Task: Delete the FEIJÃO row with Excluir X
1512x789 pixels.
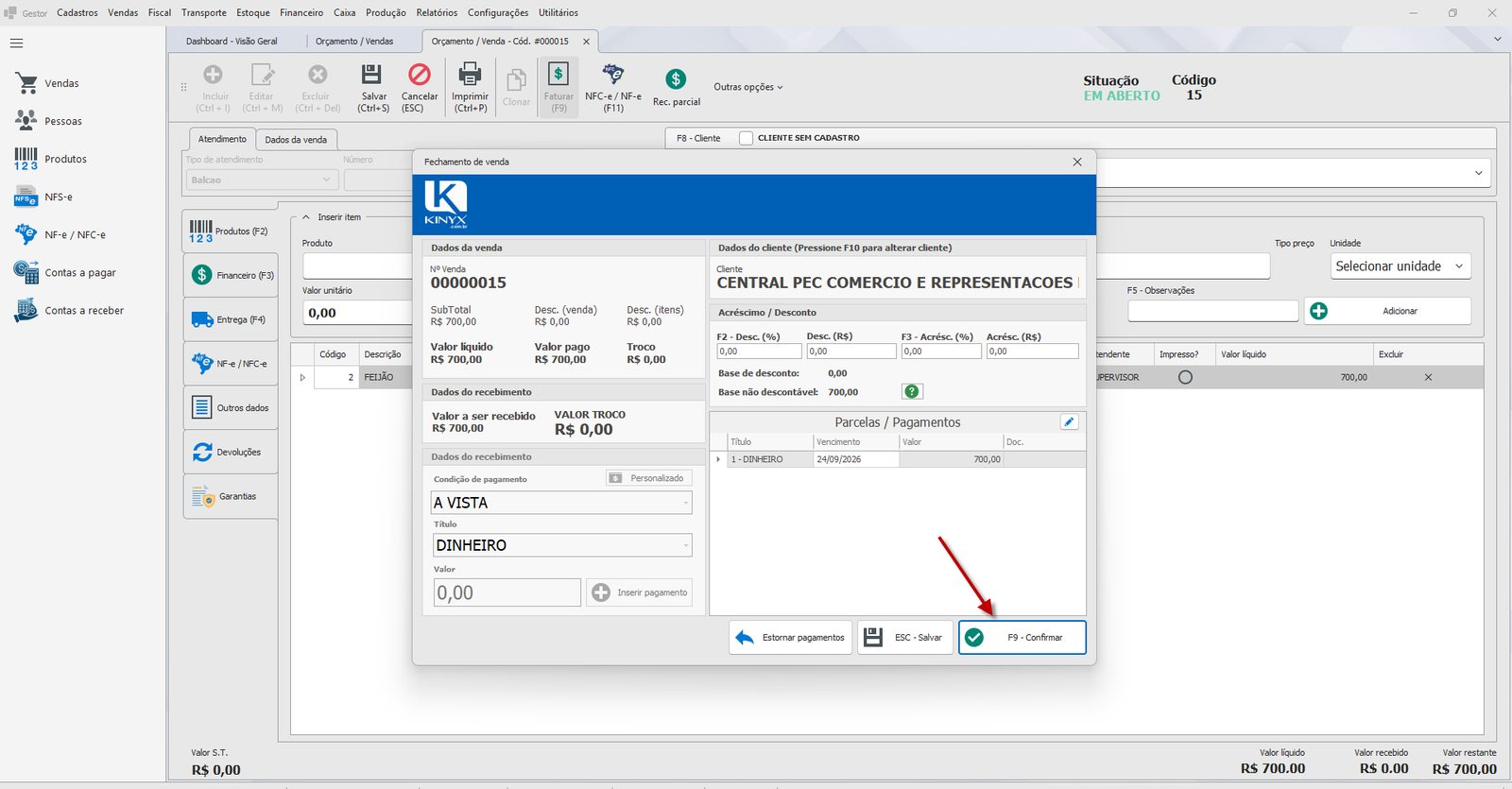Action: pyautogui.click(x=1428, y=377)
